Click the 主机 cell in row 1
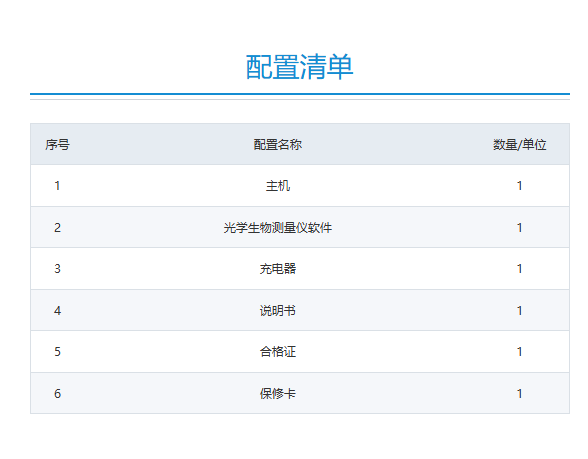 coord(278,186)
